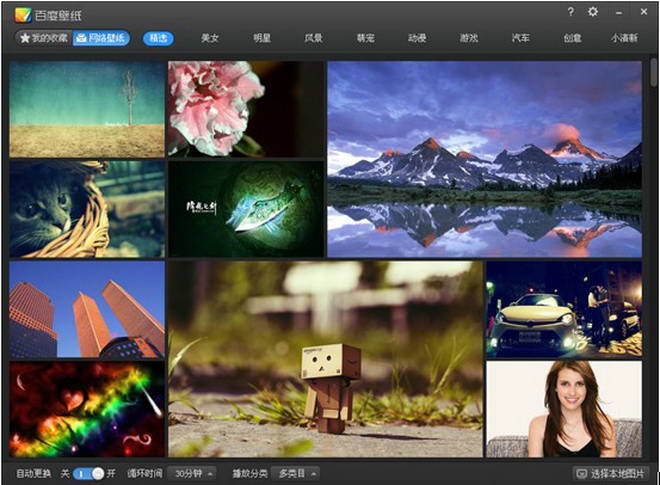
Task: Select the 美女 category
Action: 210,38
